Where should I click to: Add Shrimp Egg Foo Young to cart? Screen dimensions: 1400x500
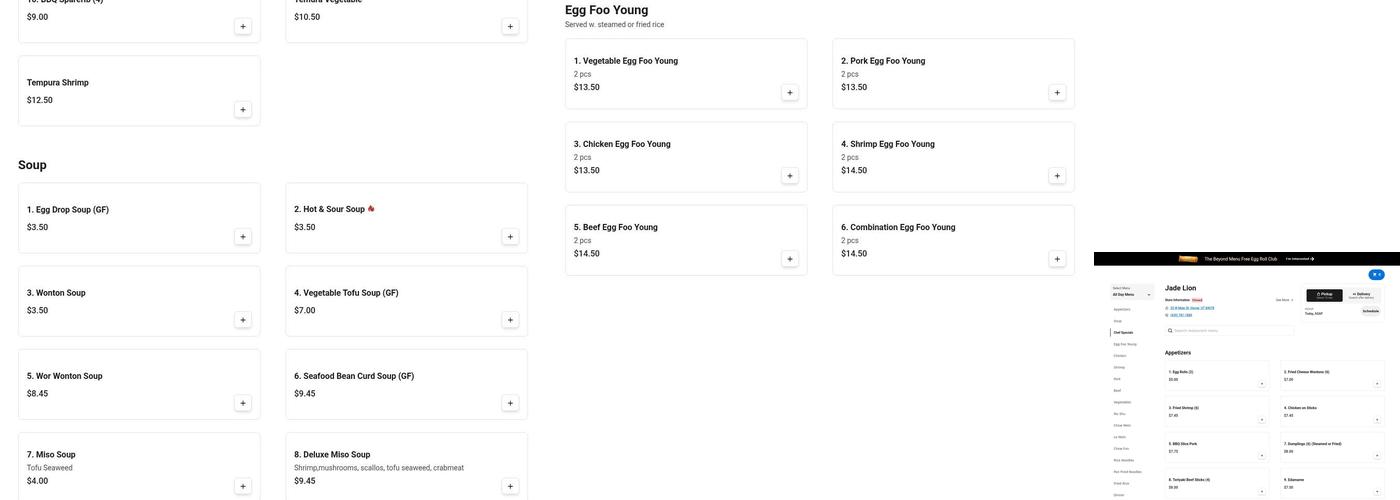click(x=1057, y=176)
